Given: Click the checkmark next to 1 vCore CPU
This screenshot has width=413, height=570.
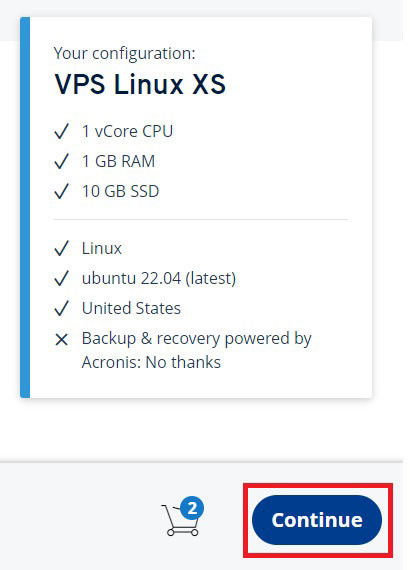Looking at the screenshot, I should 61,131.
